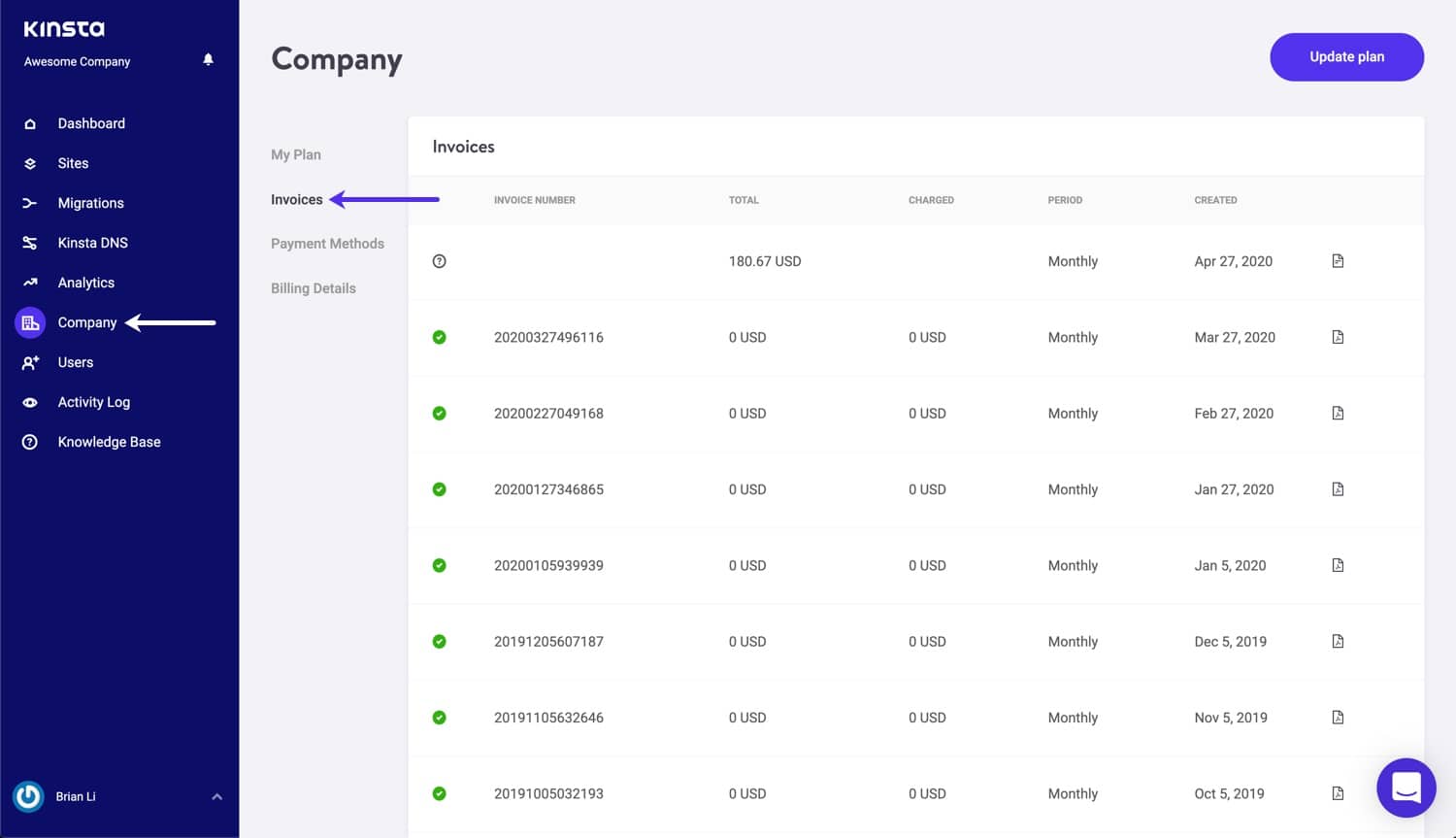Click the Migrations arrow icon

coord(30,204)
